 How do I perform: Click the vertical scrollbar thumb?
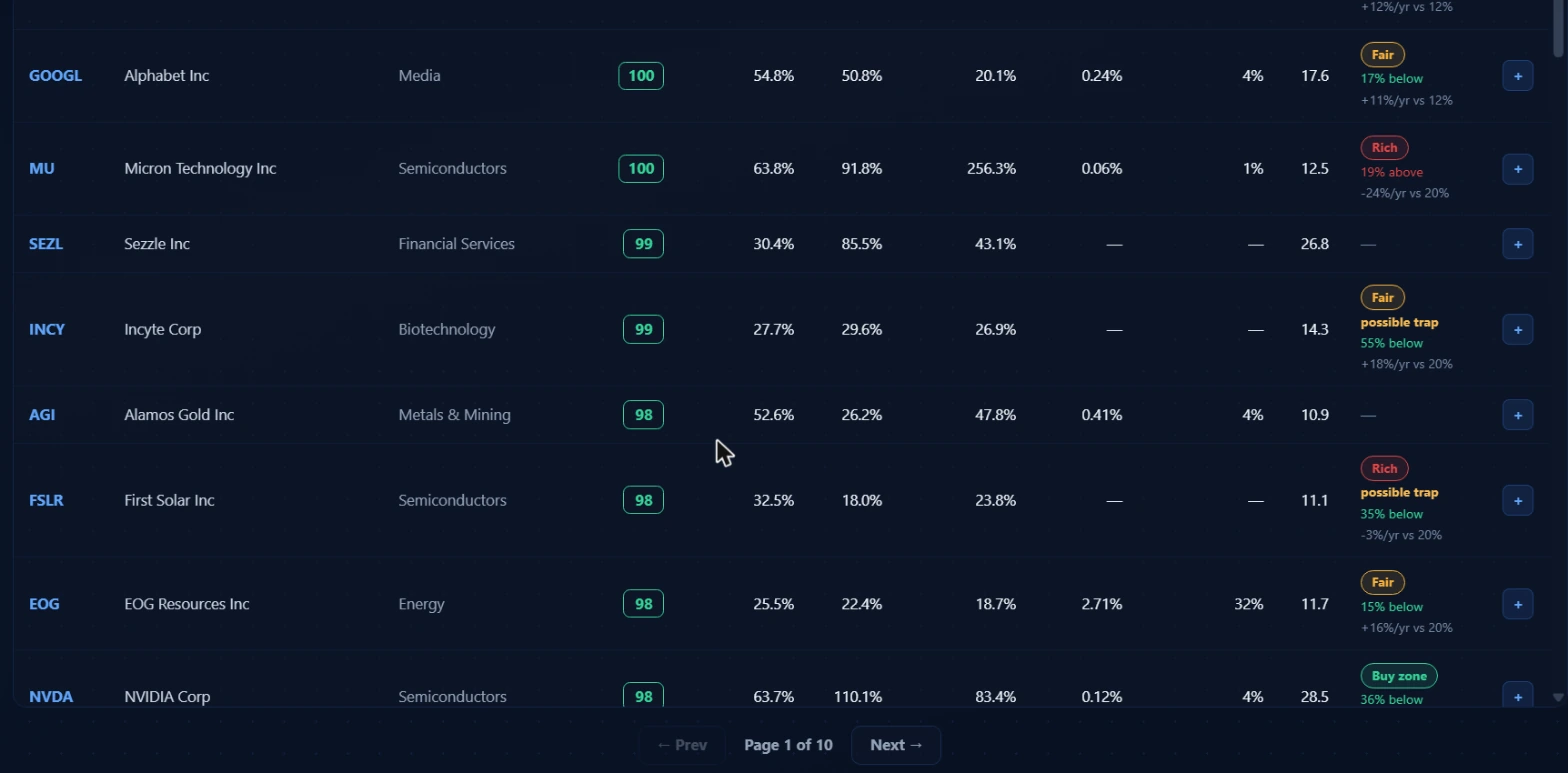(1557, 27)
